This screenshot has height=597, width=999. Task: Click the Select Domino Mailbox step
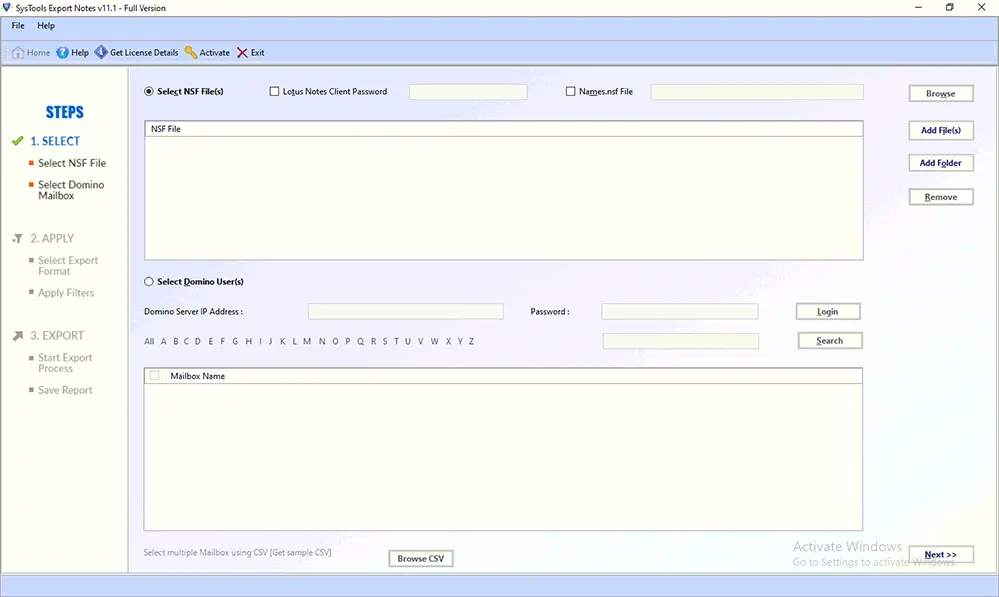point(71,190)
